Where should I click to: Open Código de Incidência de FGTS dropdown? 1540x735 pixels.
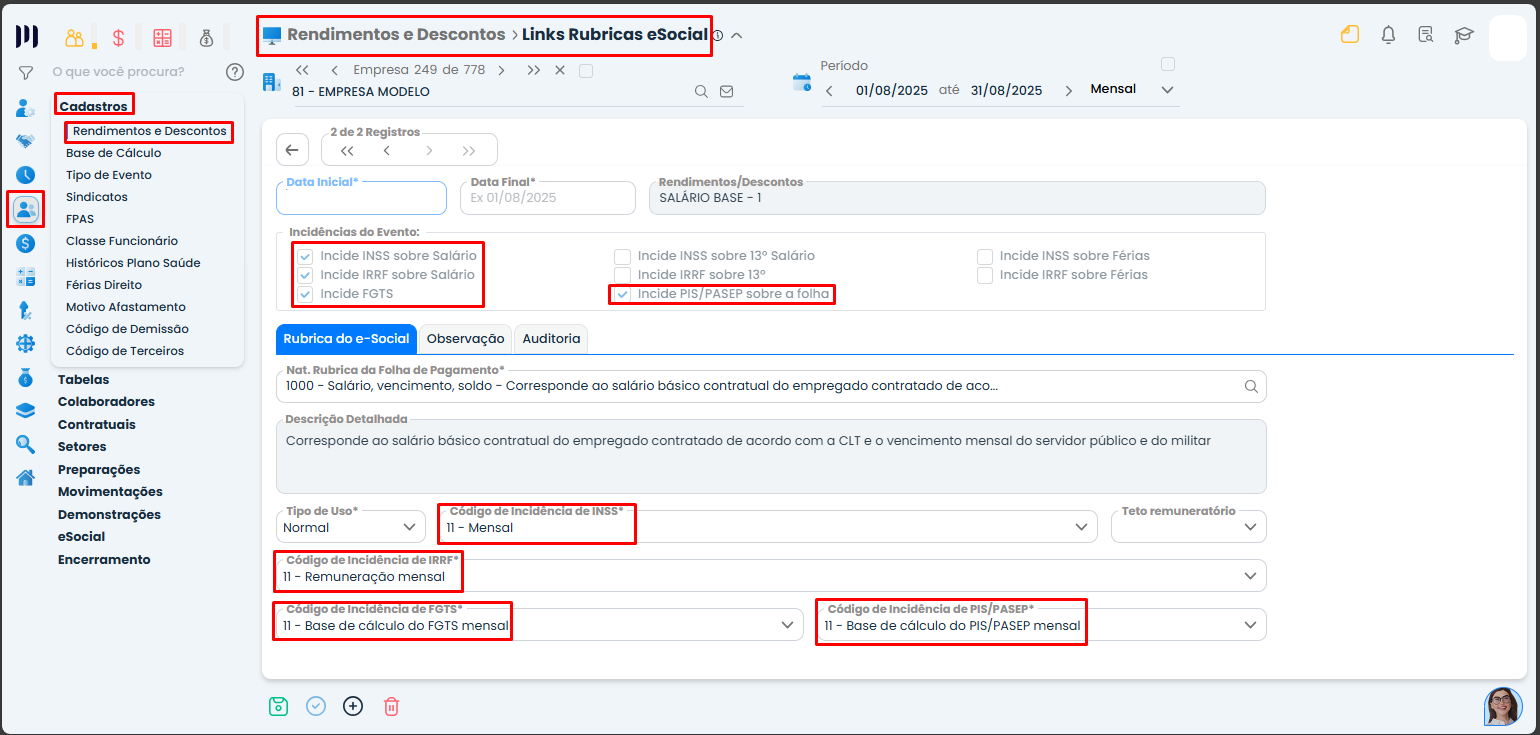[539, 624]
